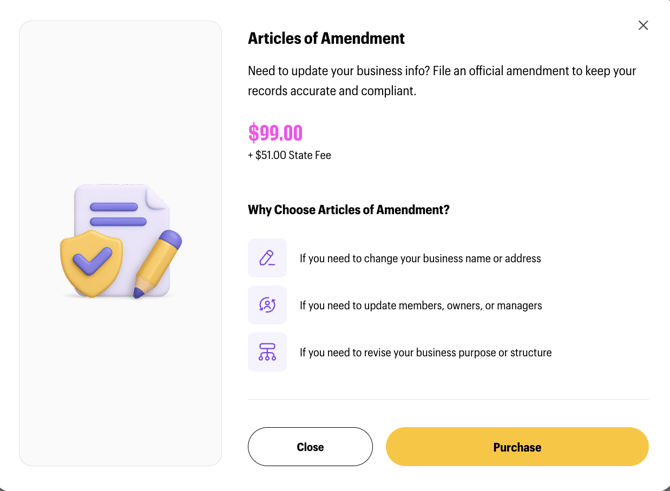Click the change business name or address text
Viewport: 670px width, 491px height.
click(x=420, y=258)
